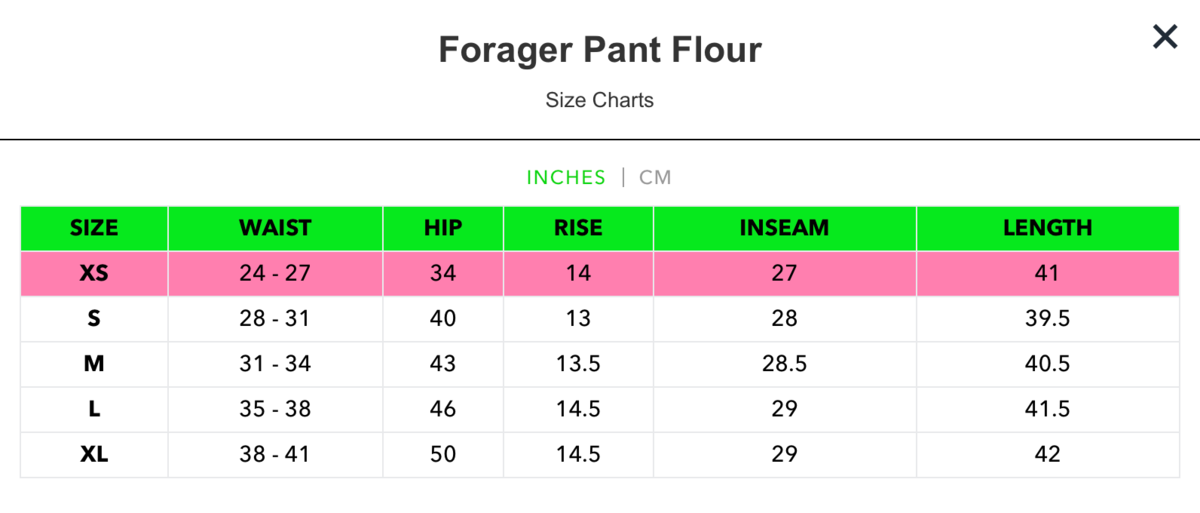This screenshot has height=513, width=1200.
Task: Select the M size row label
Action: coord(94,364)
